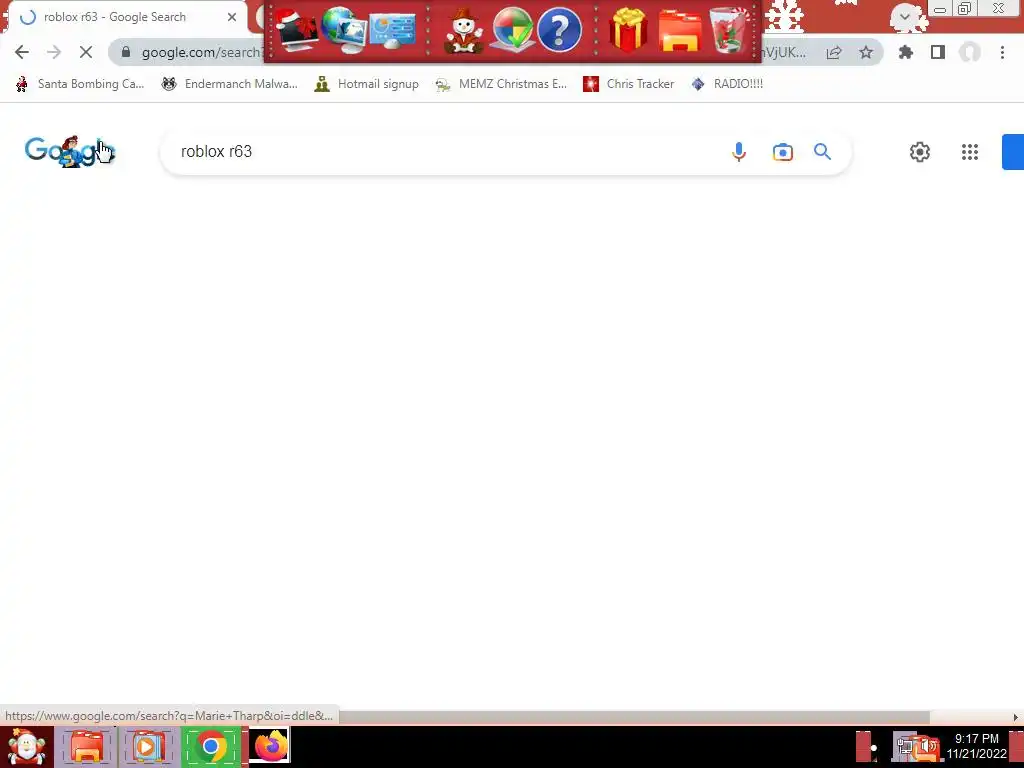The width and height of the screenshot is (1024, 768).
Task: Open the Chrome profile avatar
Action: coord(970,52)
